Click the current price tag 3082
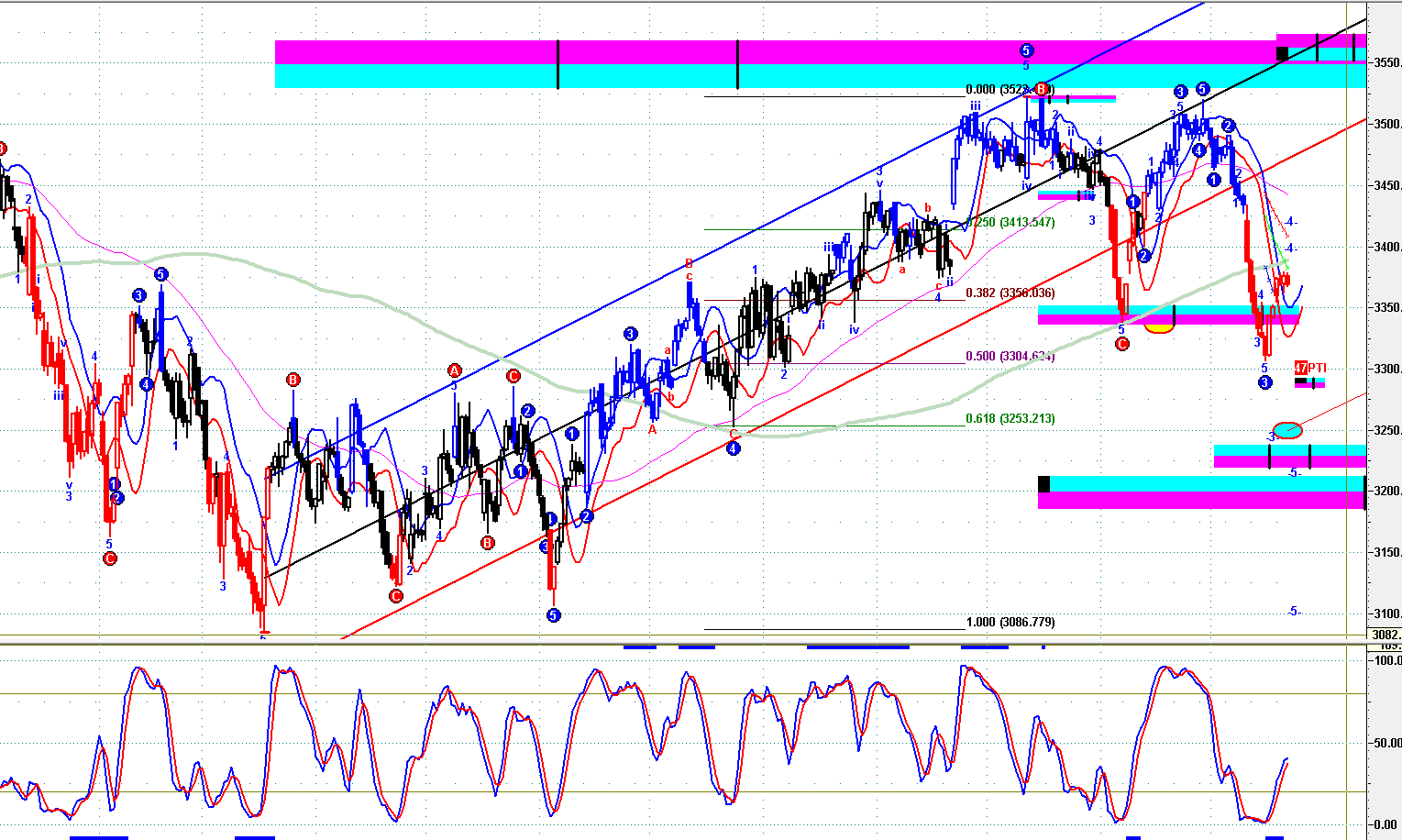Image resolution: width=1402 pixels, height=840 pixels. coord(1385,635)
